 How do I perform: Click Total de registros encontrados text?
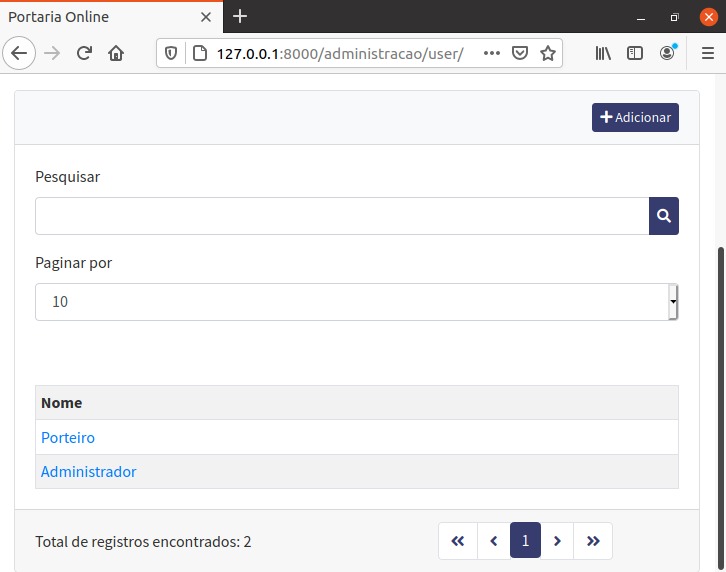click(143, 541)
